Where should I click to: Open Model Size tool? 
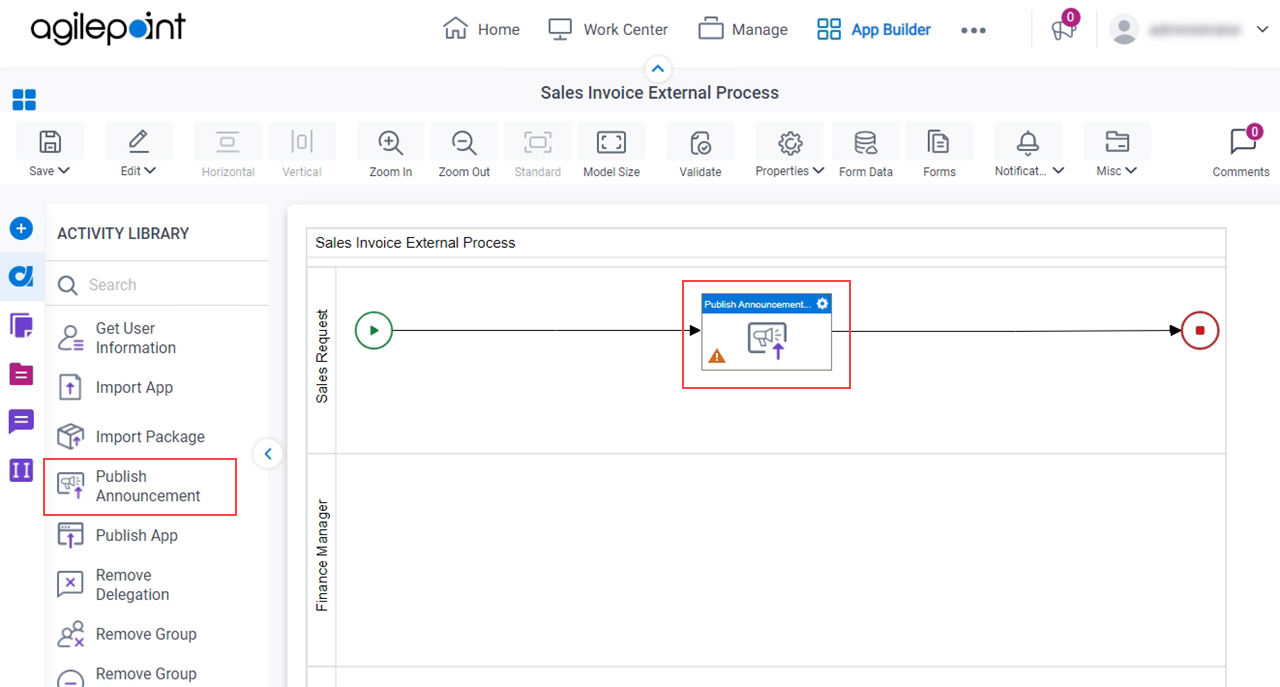(611, 142)
